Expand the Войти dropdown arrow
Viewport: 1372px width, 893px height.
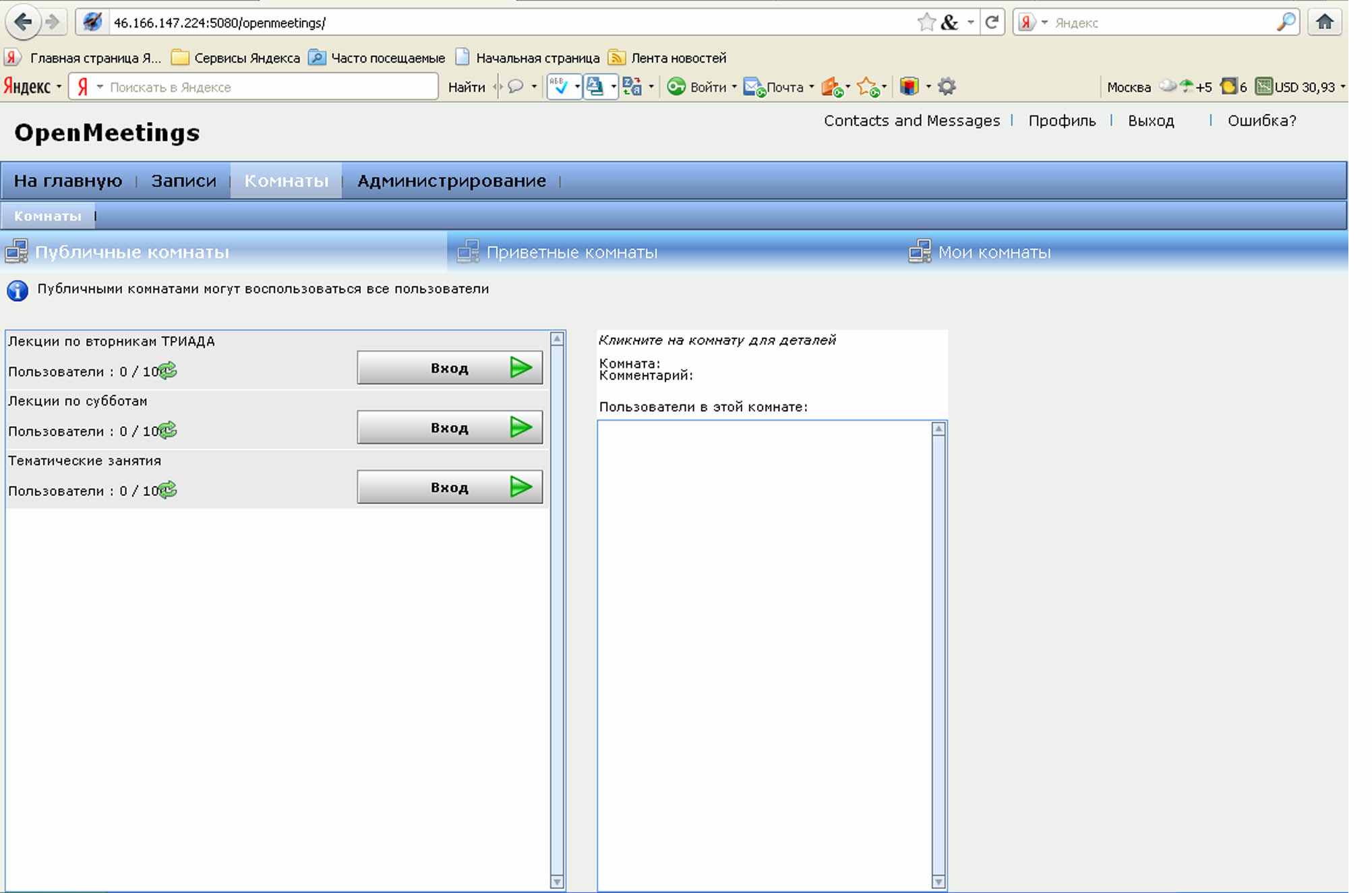pos(734,87)
